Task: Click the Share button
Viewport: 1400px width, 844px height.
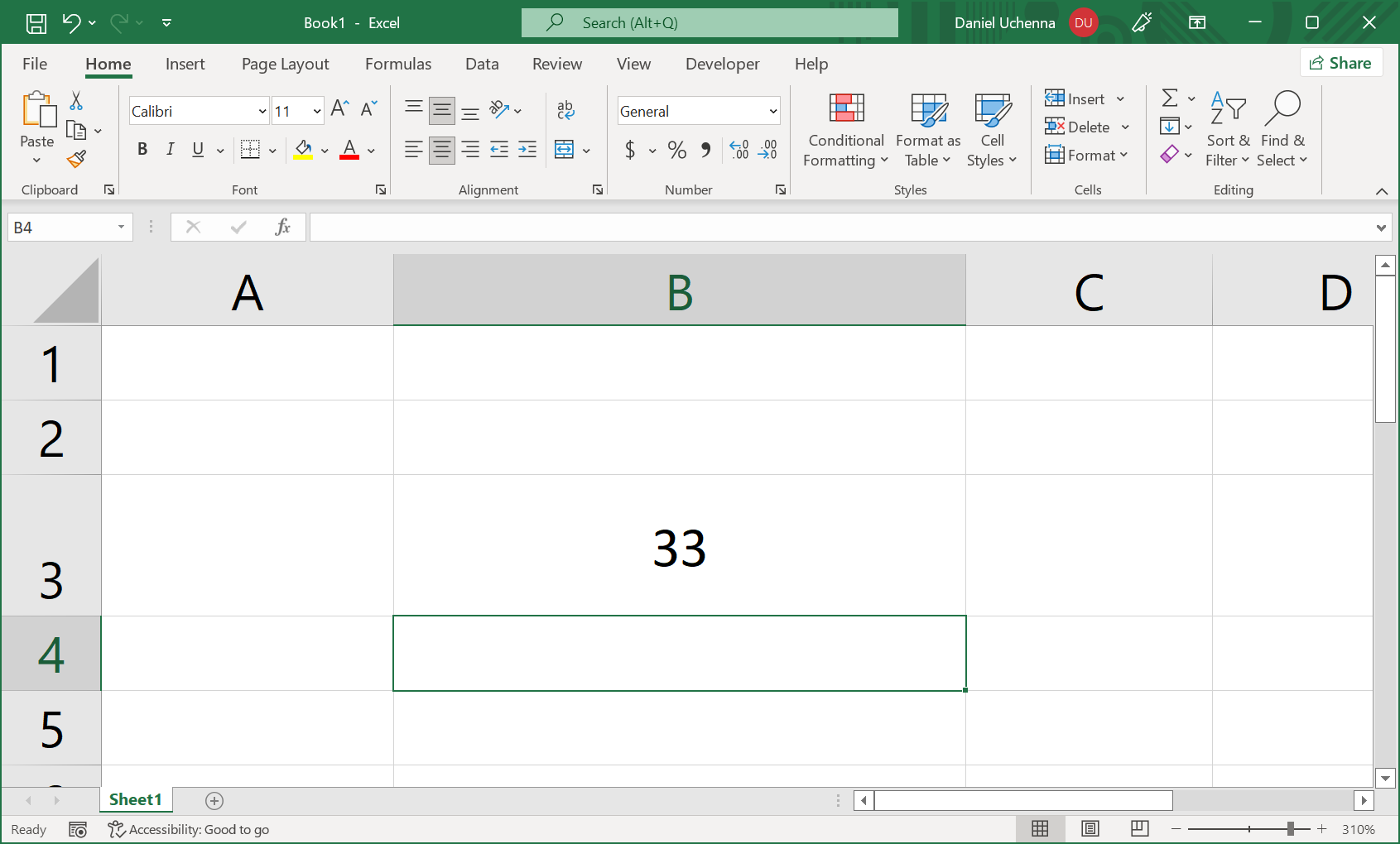Action: pos(1341,62)
